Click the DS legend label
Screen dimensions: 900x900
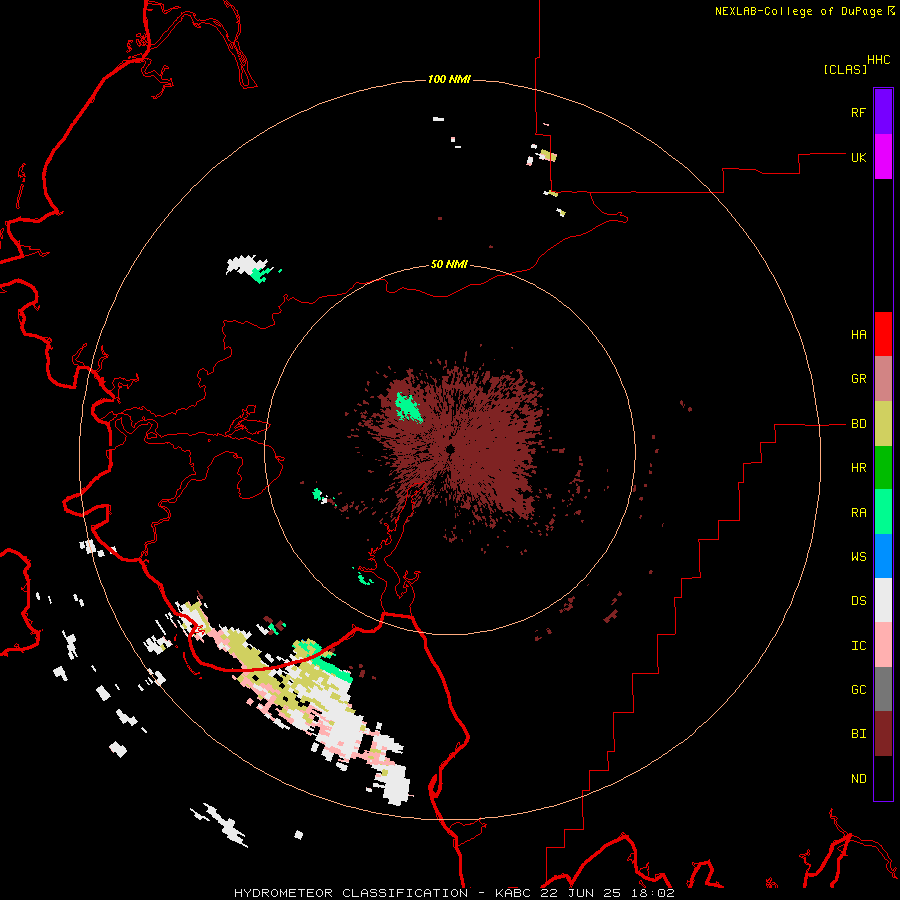click(858, 601)
